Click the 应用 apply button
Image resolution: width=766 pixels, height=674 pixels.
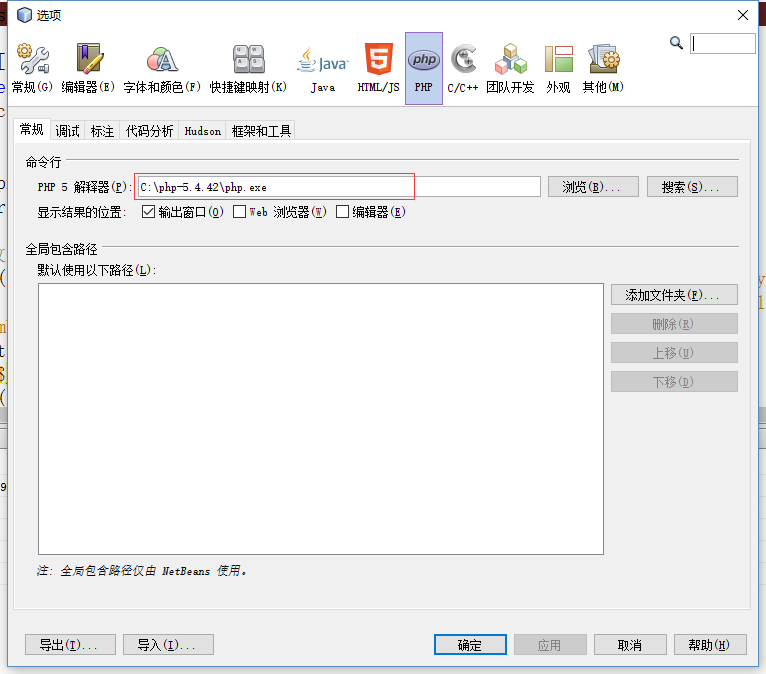(550, 645)
